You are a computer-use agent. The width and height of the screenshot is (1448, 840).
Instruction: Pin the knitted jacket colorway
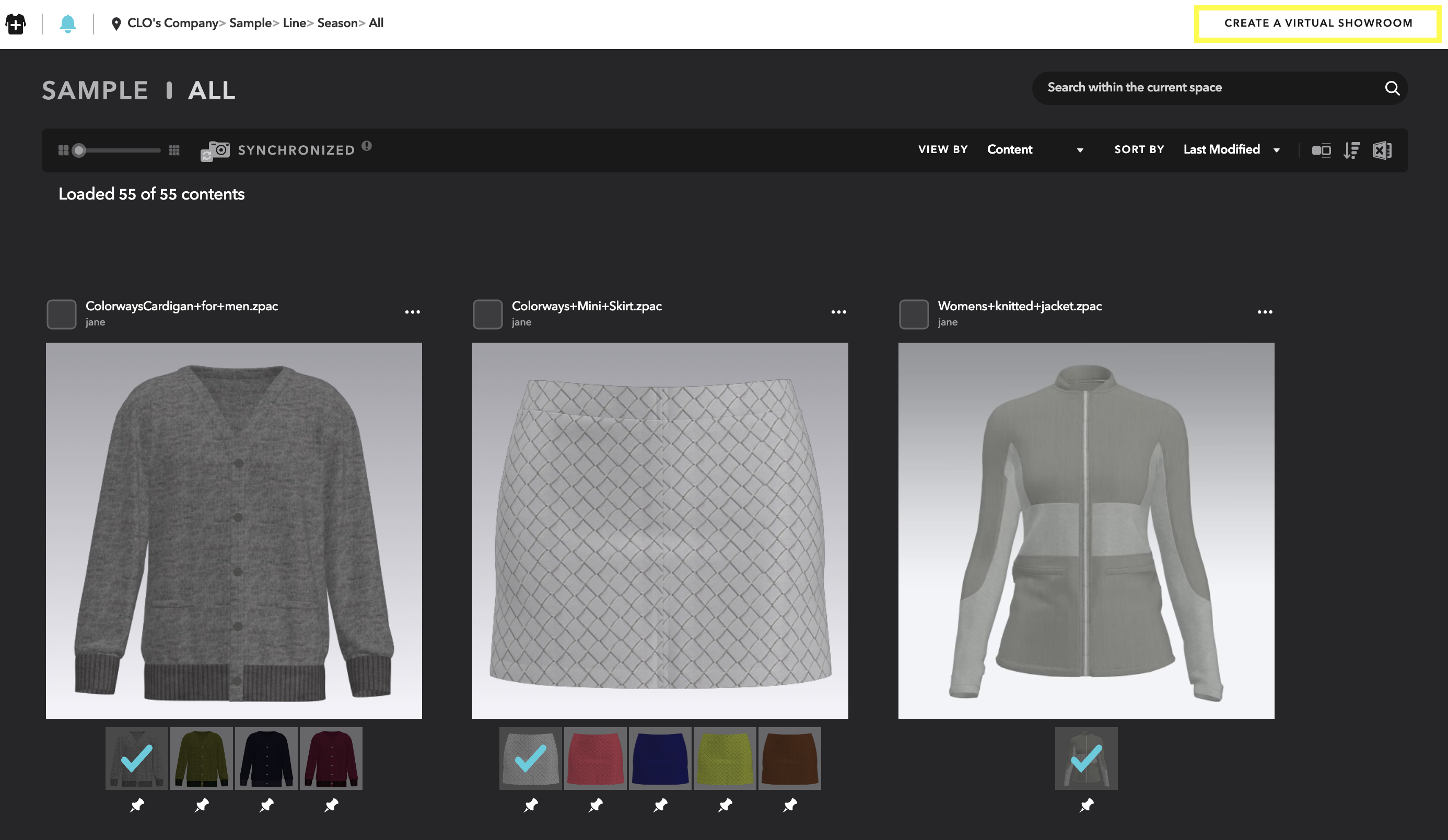pos(1087,805)
